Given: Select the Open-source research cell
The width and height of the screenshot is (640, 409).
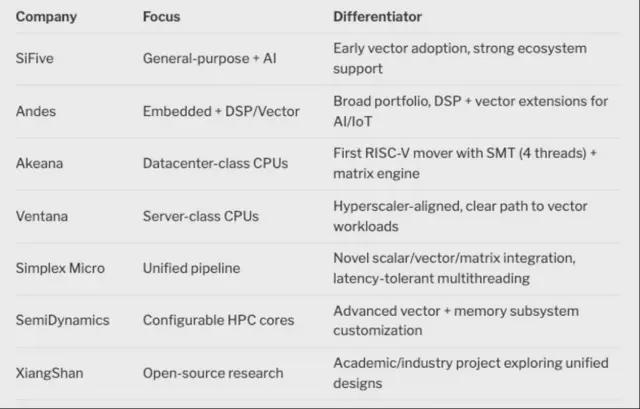Looking at the screenshot, I should (211, 372).
